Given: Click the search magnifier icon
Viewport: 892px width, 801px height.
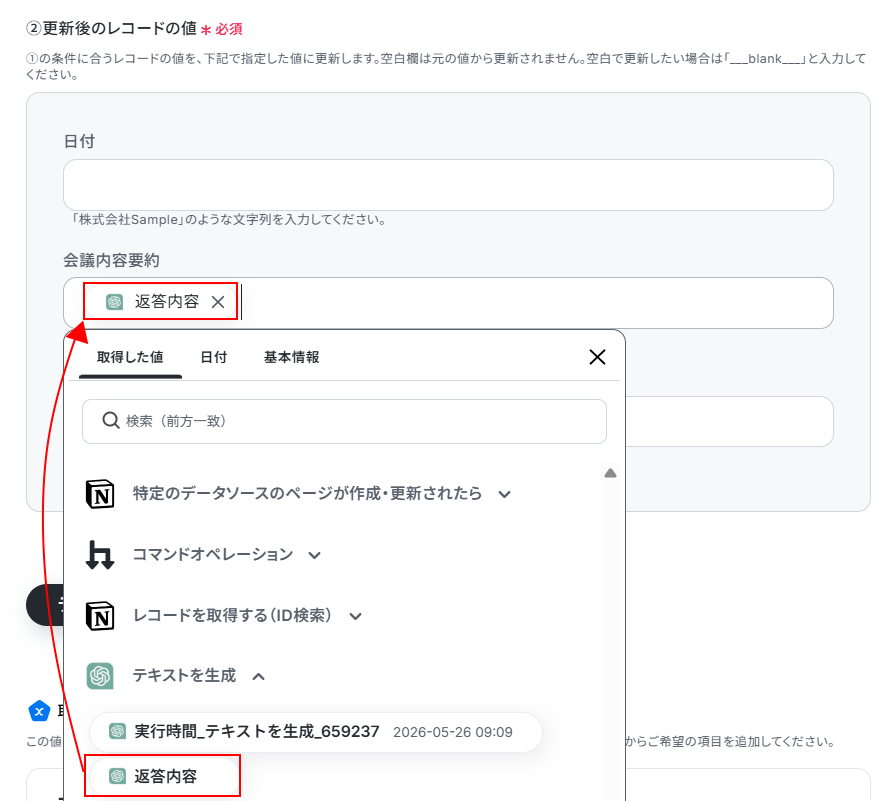Looking at the screenshot, I should 110,420.
